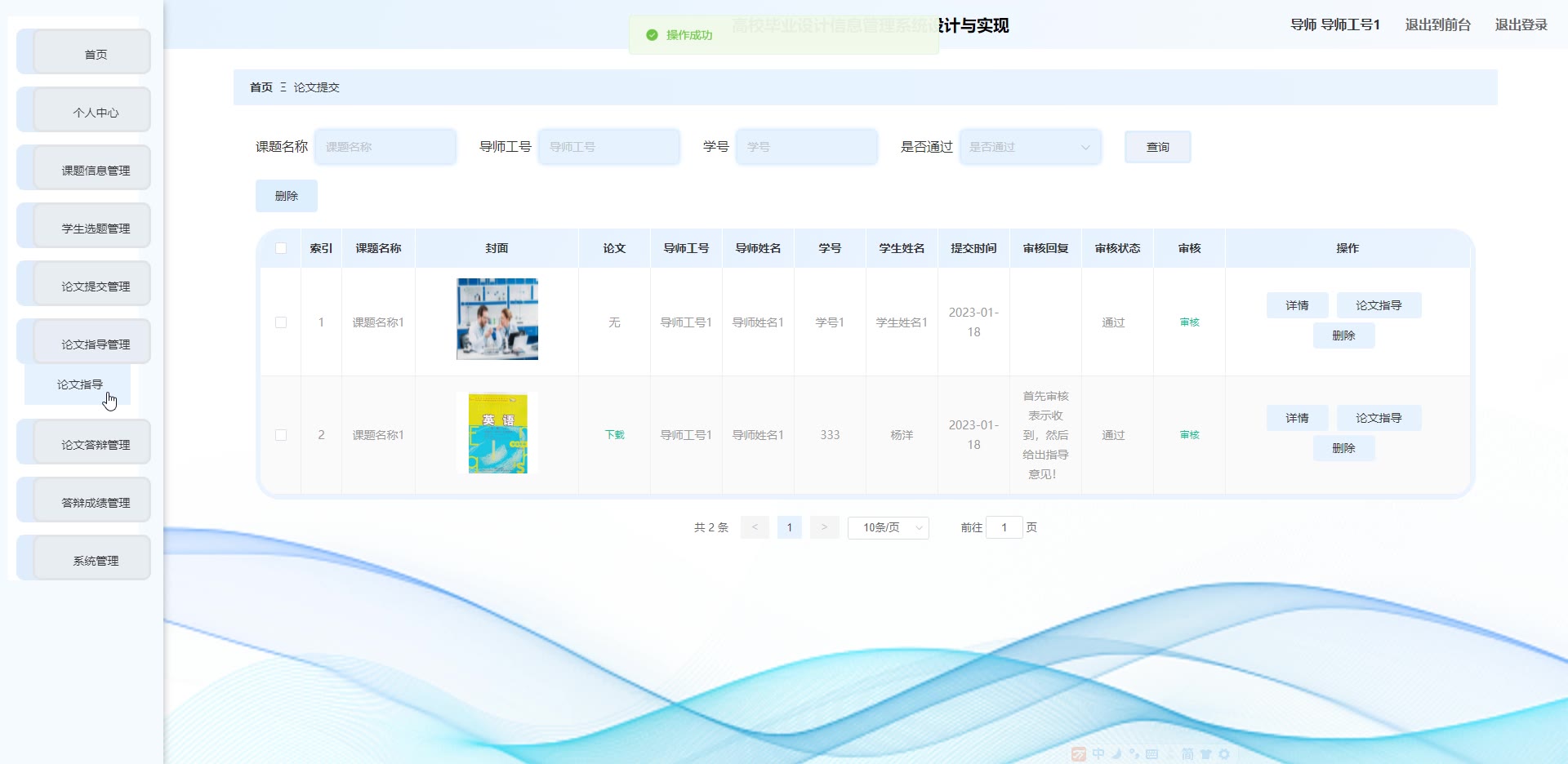Click the 下载 link in row 2
Screen dimensions: 1568x764
[614, 435]
